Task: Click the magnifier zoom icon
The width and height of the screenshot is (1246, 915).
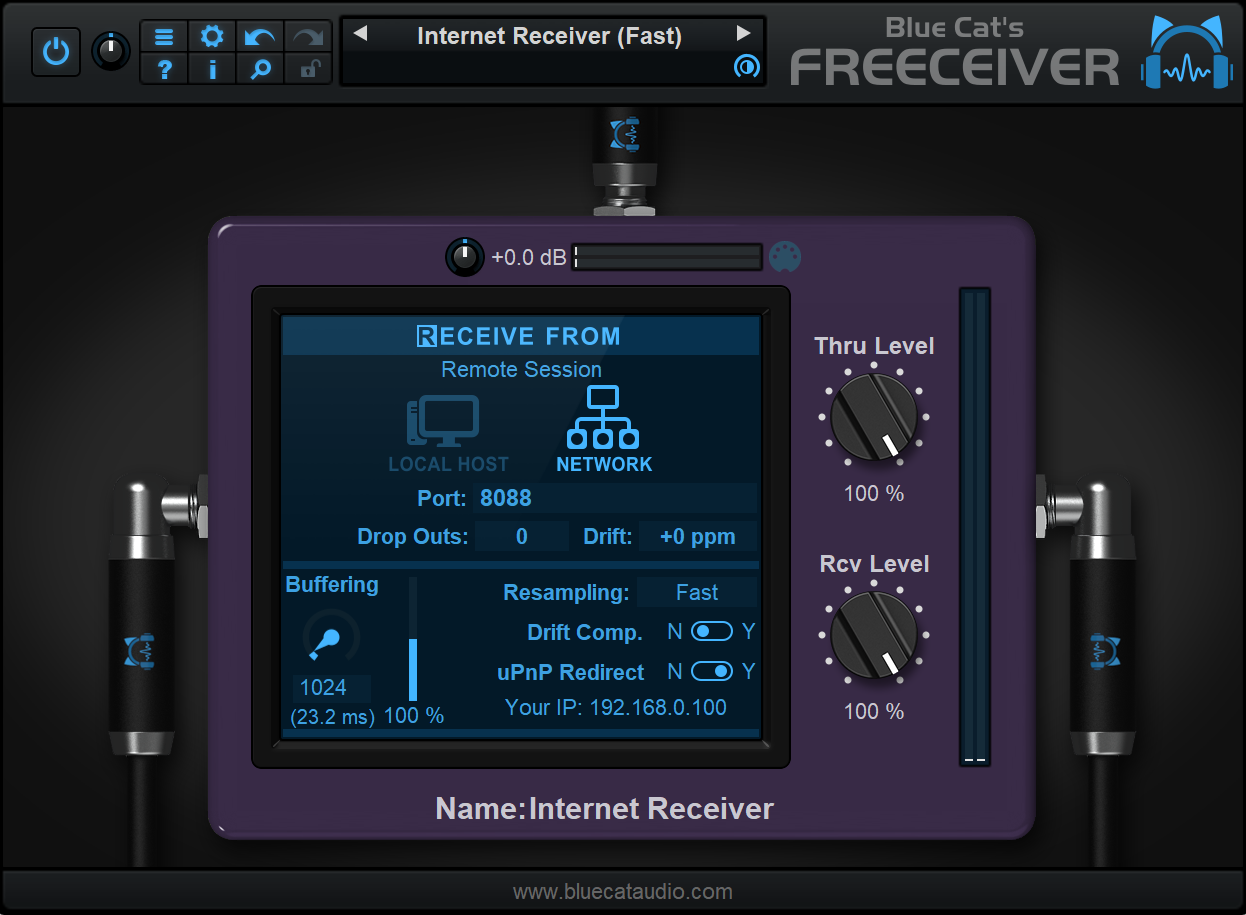Action: 259,70
